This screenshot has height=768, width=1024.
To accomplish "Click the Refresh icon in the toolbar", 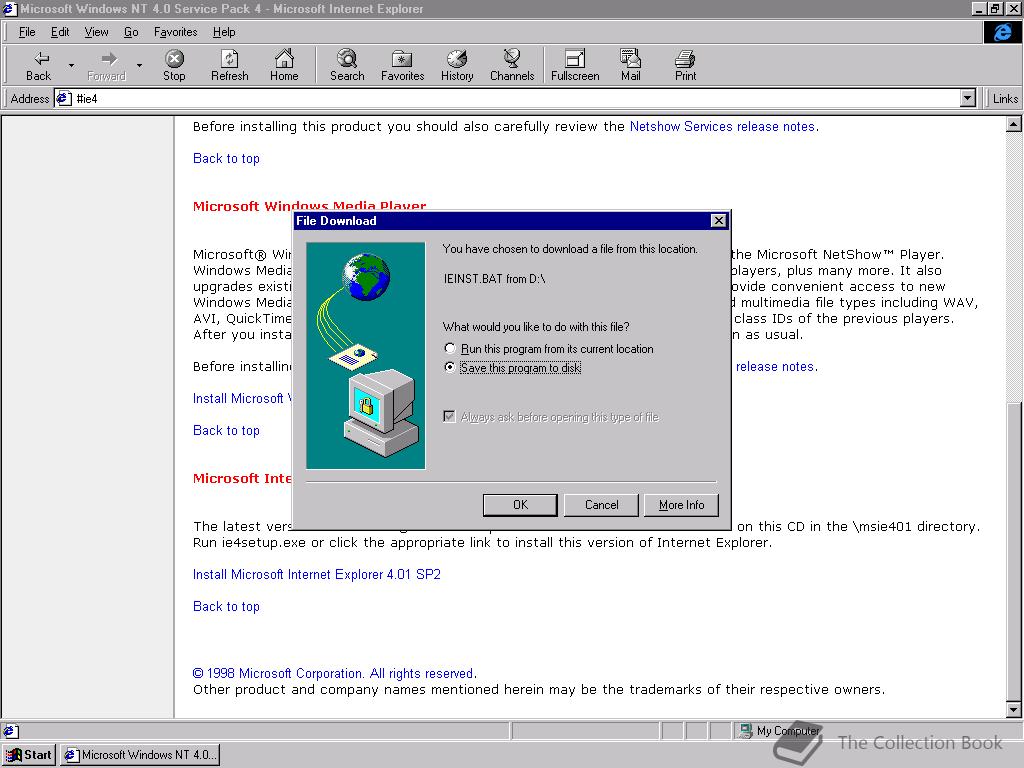I will (x=229, y=64).
